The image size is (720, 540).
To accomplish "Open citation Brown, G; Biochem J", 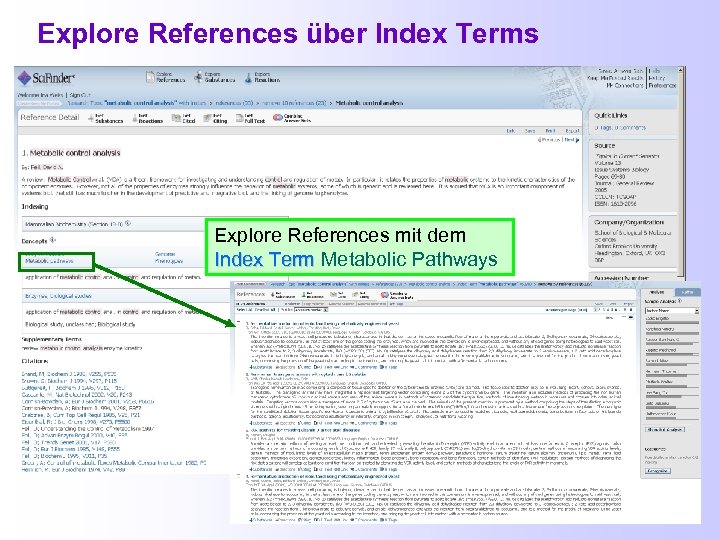I will tap(69, 381).
